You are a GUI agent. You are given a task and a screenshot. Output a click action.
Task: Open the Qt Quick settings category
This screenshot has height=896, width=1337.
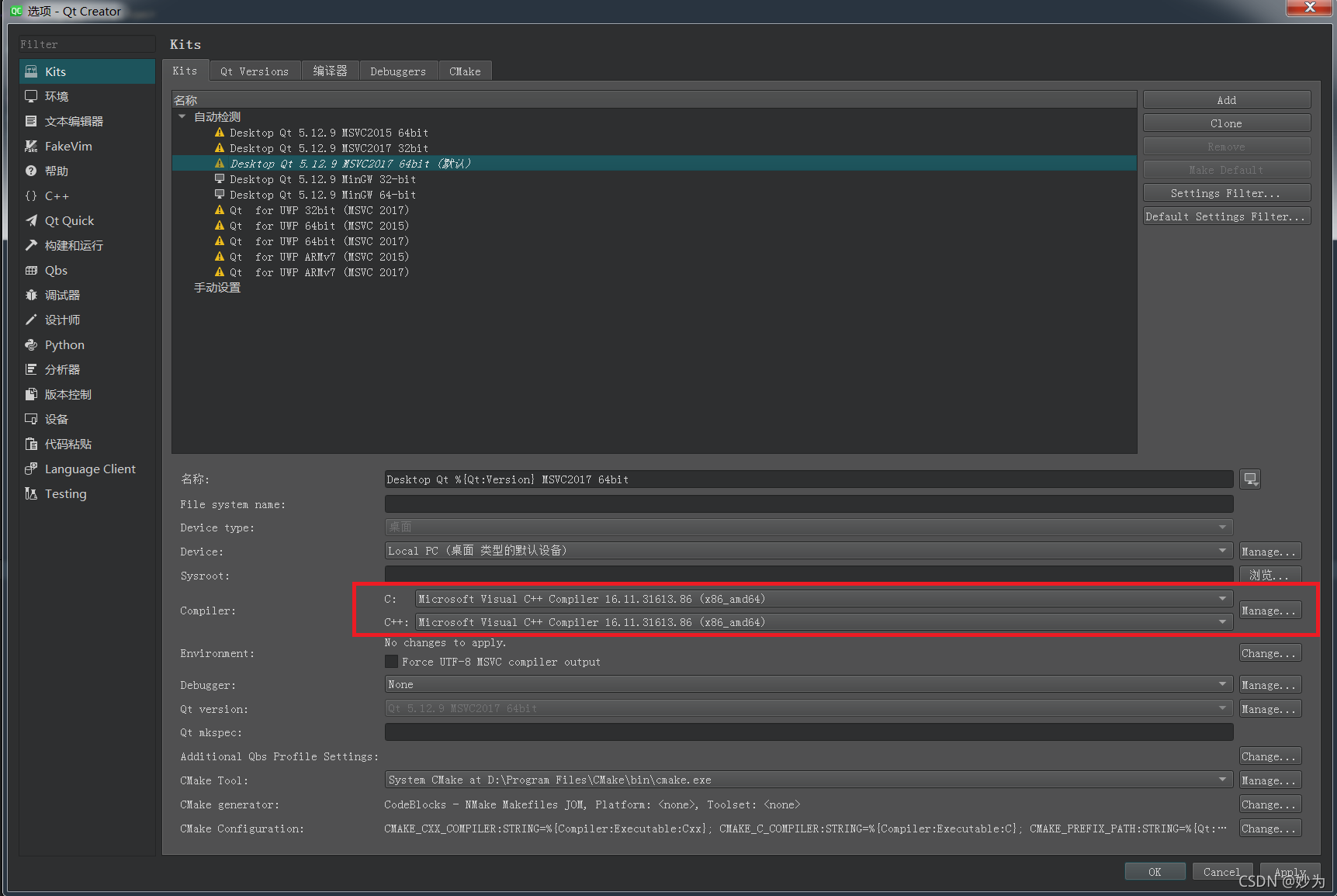(87, 220)
